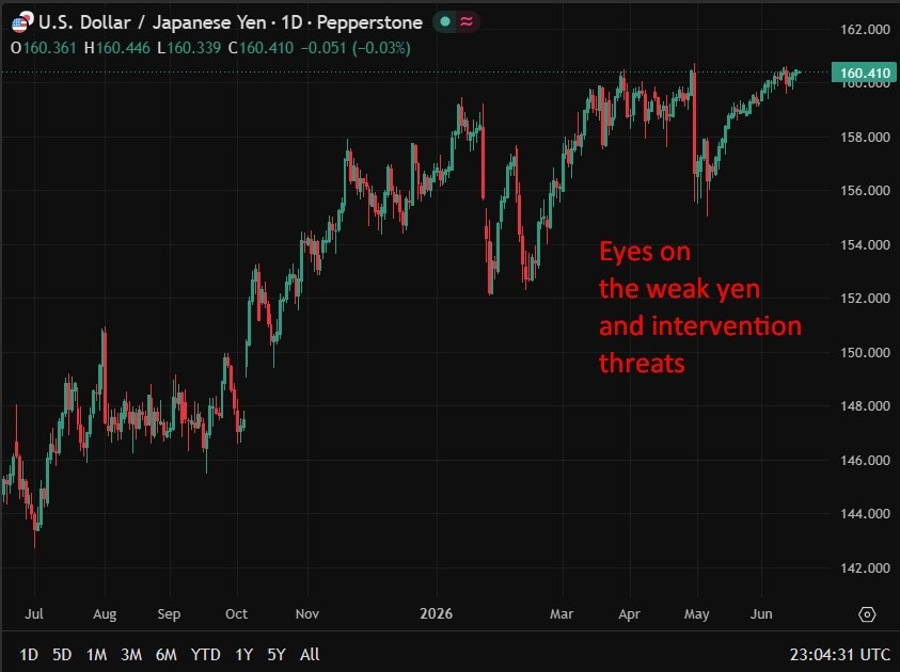Select the 1Y time range
Screen dimensions: 900x672
(x=244, y=655)
